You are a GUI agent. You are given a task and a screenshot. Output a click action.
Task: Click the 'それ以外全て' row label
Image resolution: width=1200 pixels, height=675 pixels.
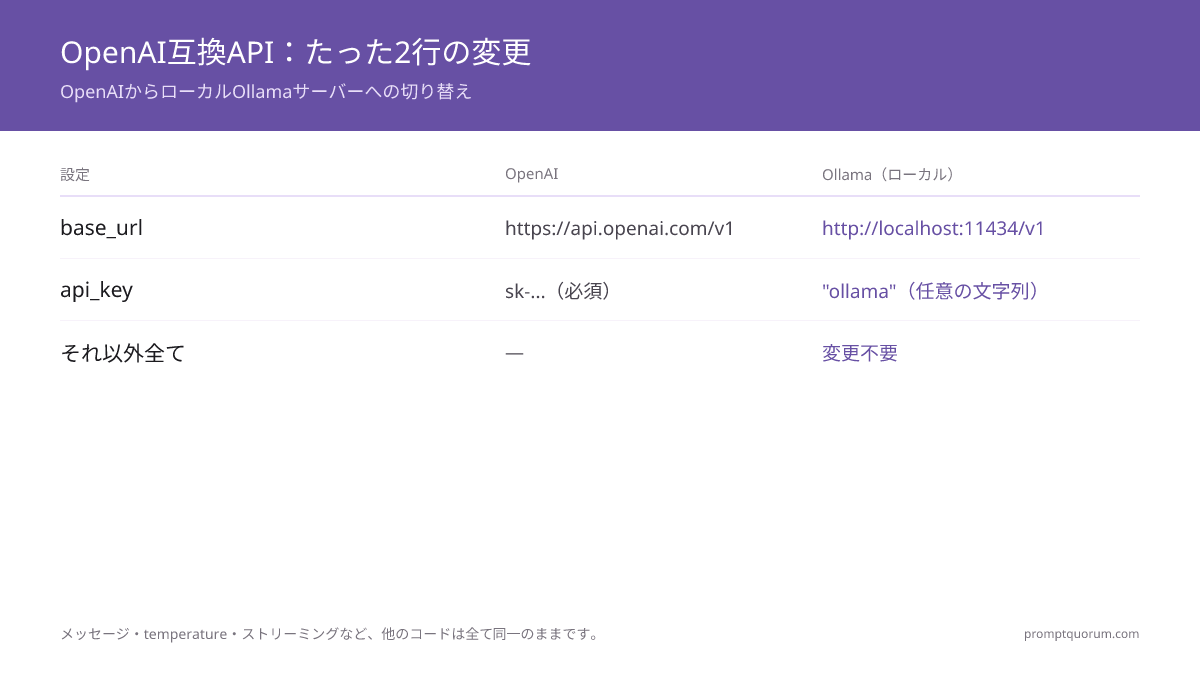coord(123,353)
